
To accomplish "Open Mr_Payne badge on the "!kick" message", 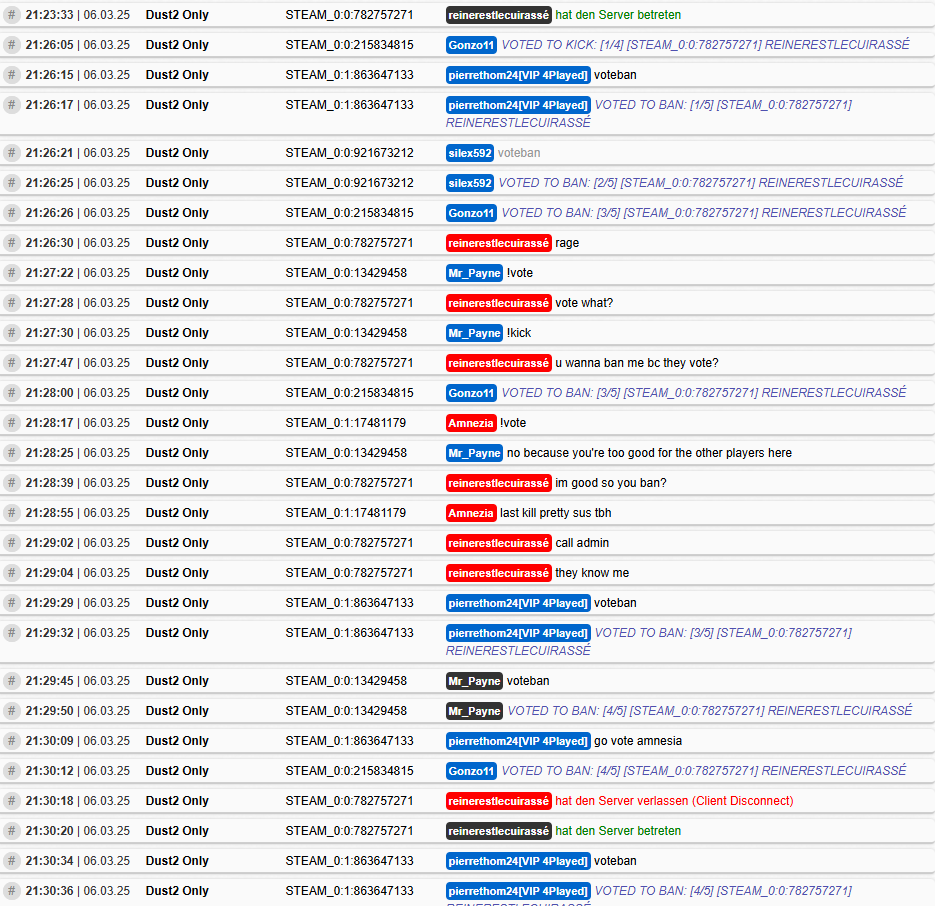I will click(x=474, y=333).
